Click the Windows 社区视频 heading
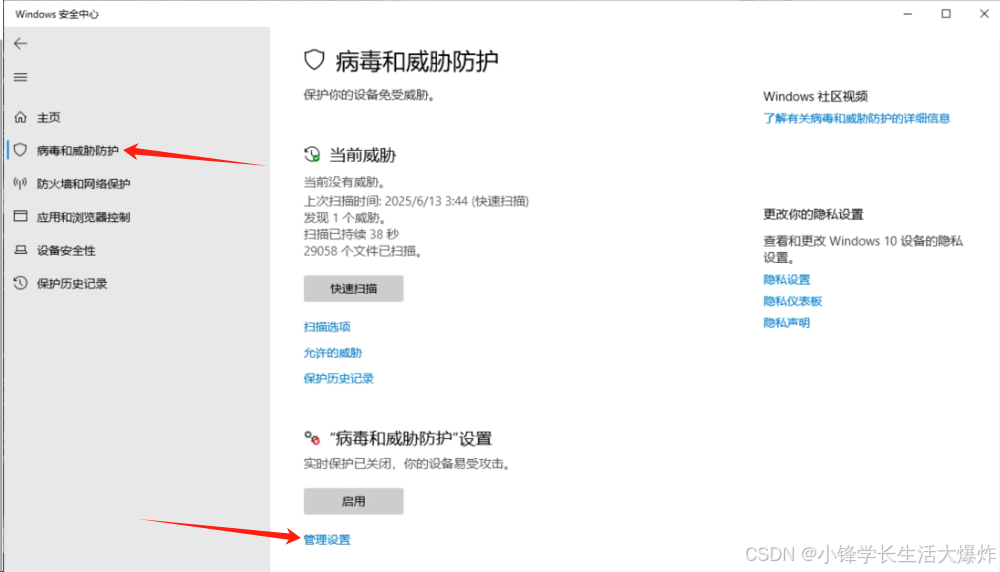 (x=816, y=96)
